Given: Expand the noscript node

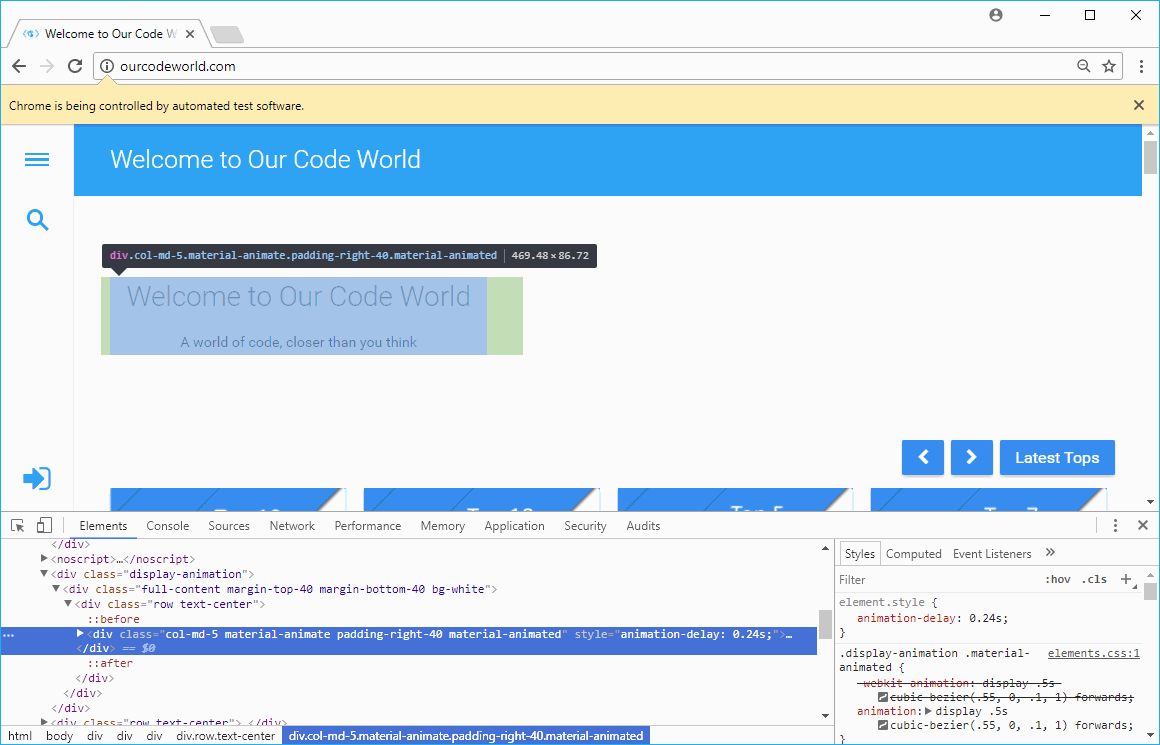Looking at the screenshot, I should point(44,559).
